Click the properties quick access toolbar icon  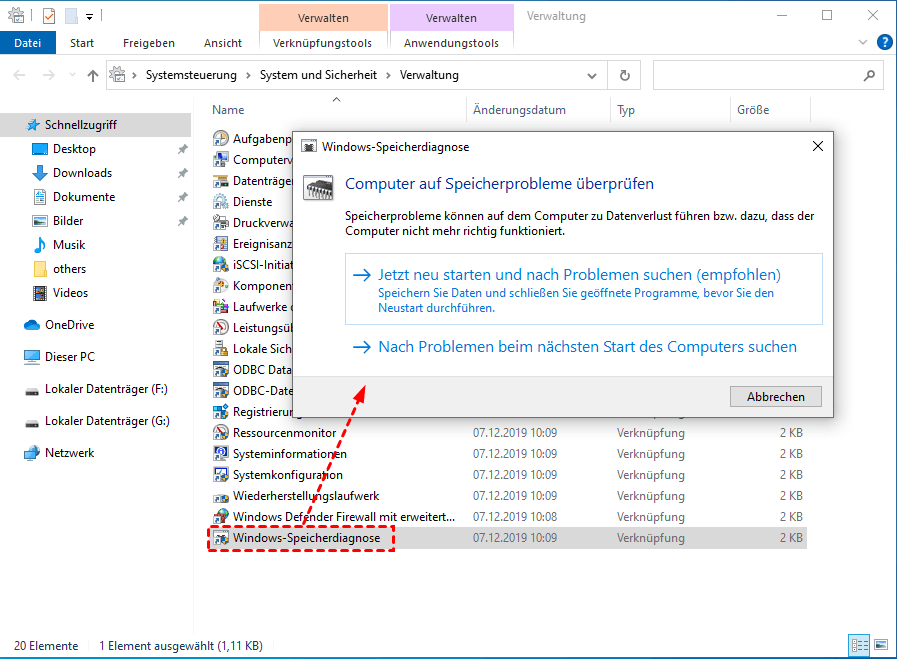[x=49, y=16]
